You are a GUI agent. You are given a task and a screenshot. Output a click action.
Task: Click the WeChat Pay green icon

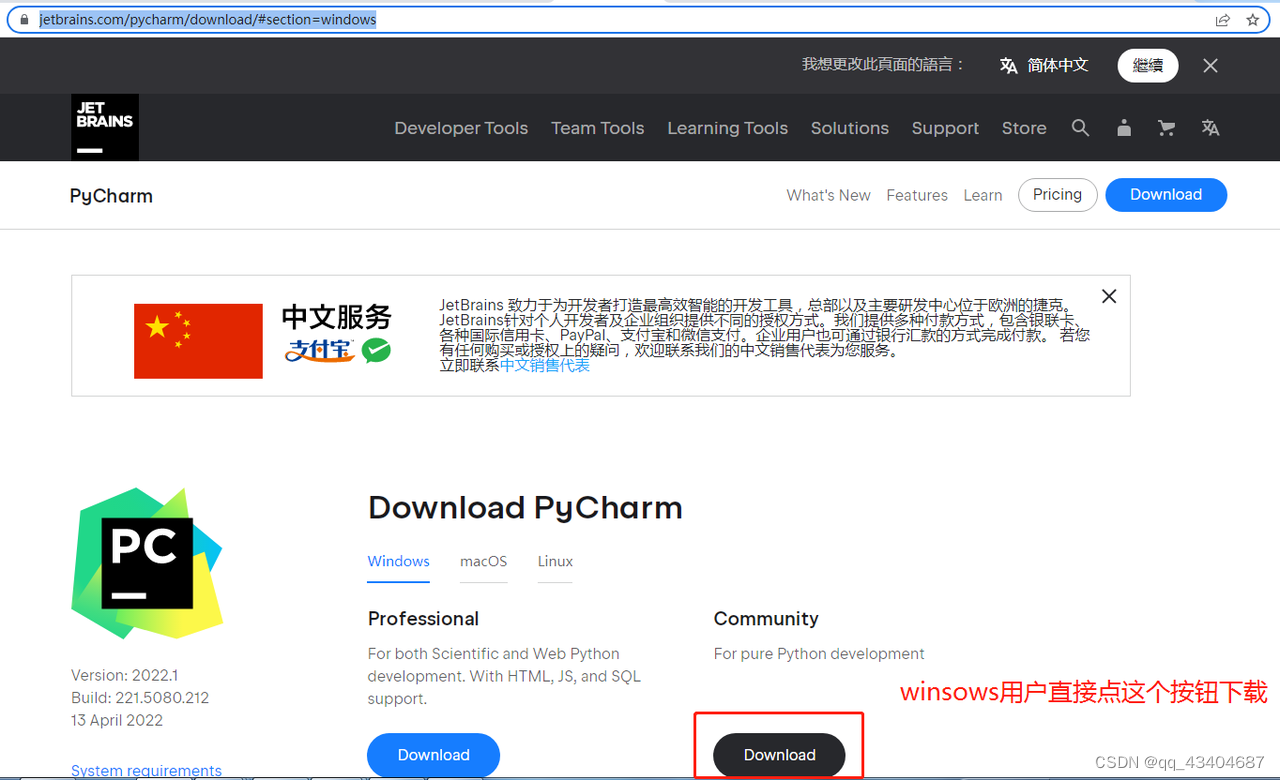376,350
